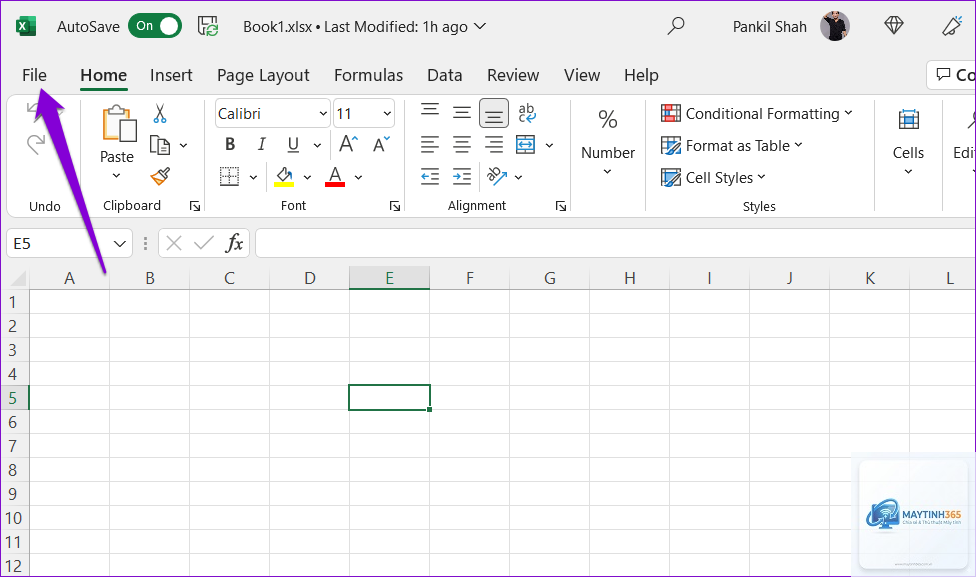Open the Clipboard dialog launcher

[195, 206]
